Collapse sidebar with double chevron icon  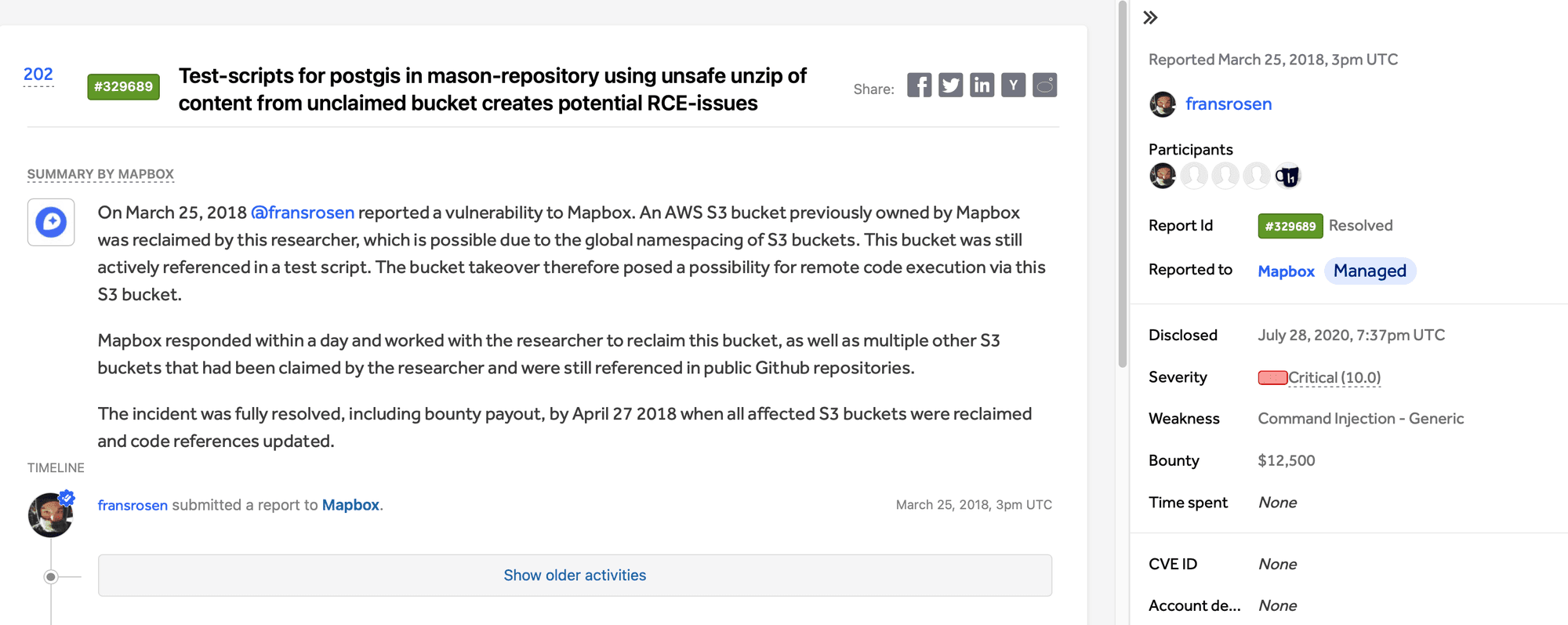point(1150,18)
